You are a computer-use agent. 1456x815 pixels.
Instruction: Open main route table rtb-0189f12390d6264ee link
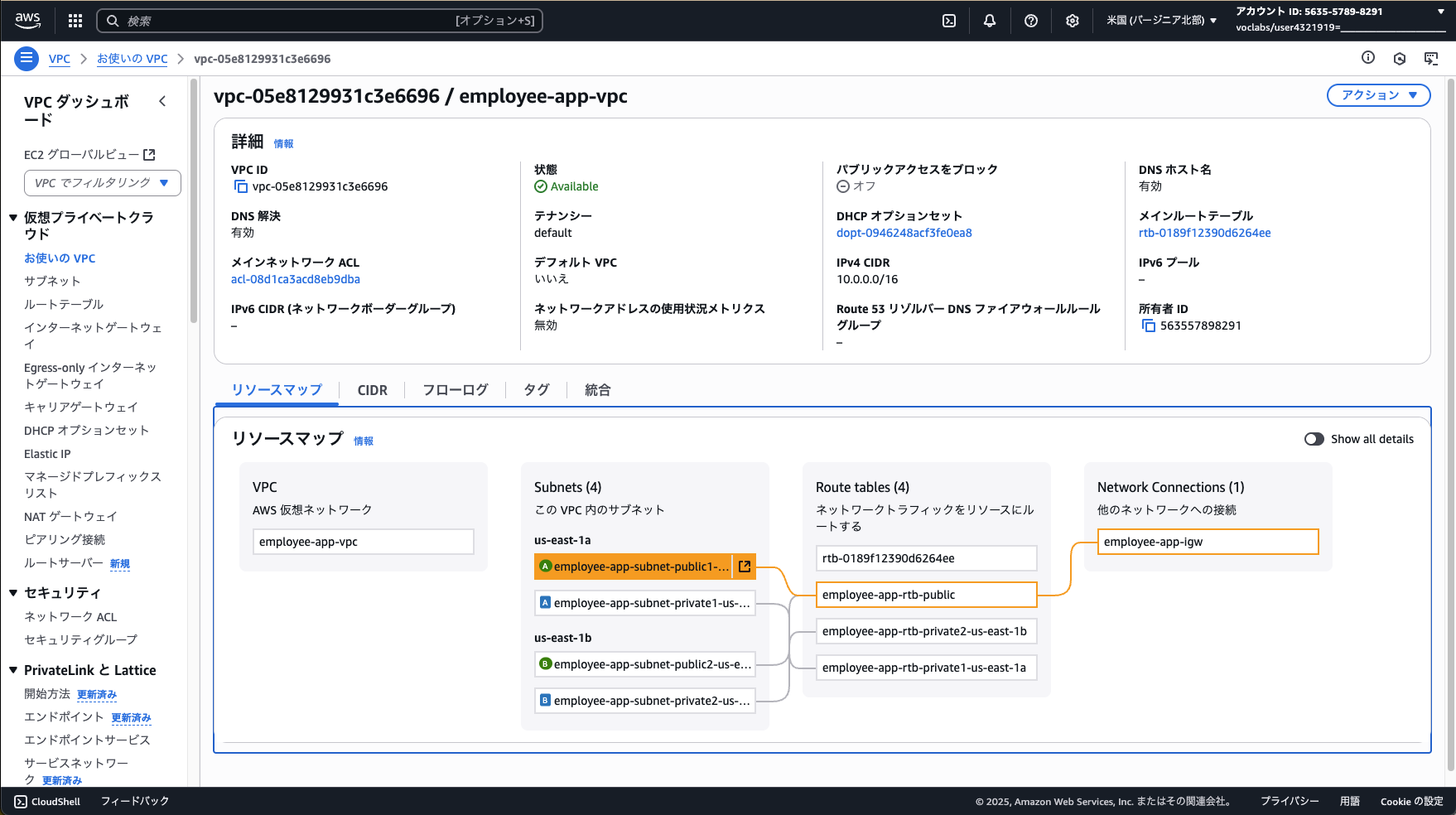point(1205,234)
